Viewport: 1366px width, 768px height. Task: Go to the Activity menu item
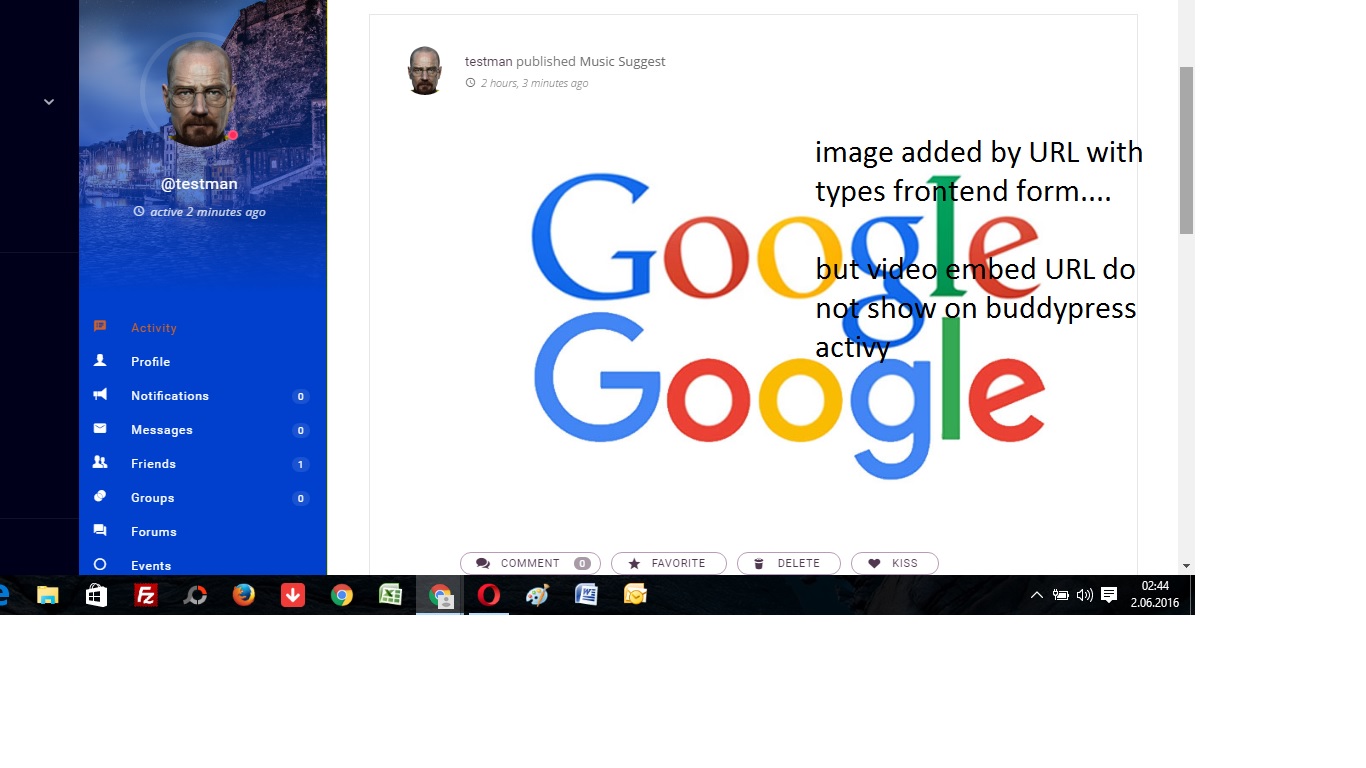pyautogui.click(x=154, y=328)
